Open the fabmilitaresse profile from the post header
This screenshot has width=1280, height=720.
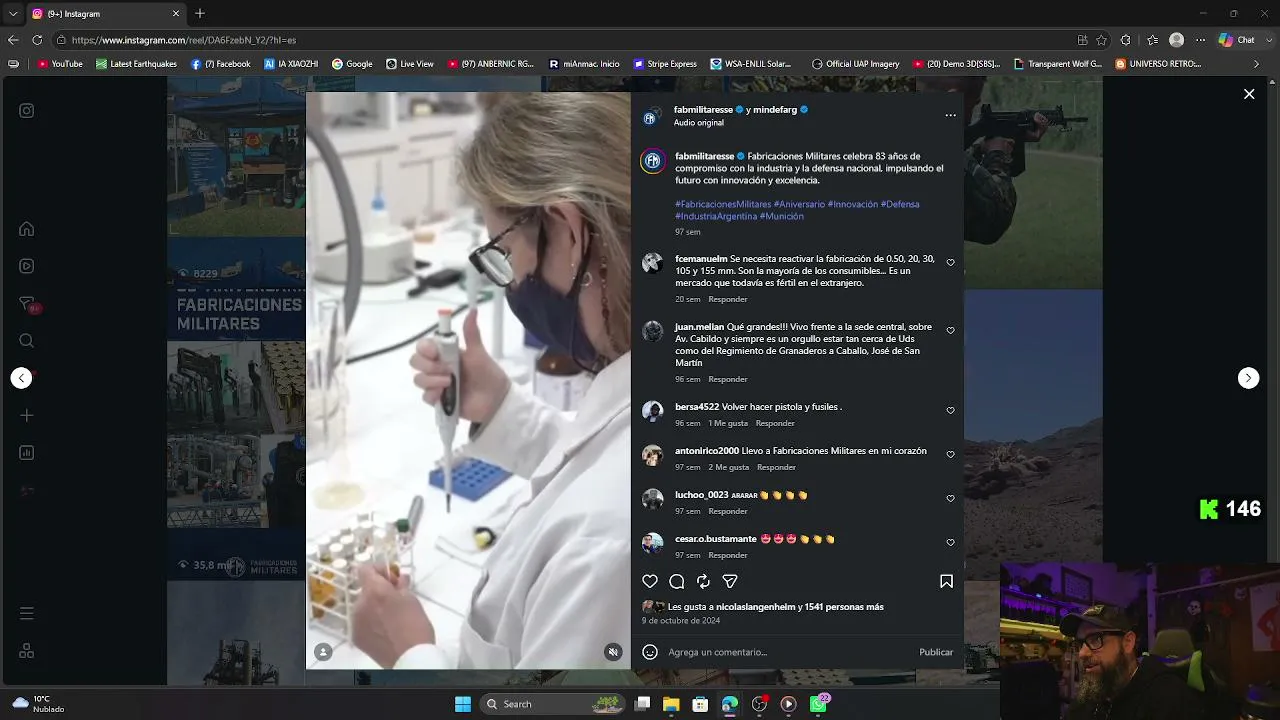pos(703,110)
